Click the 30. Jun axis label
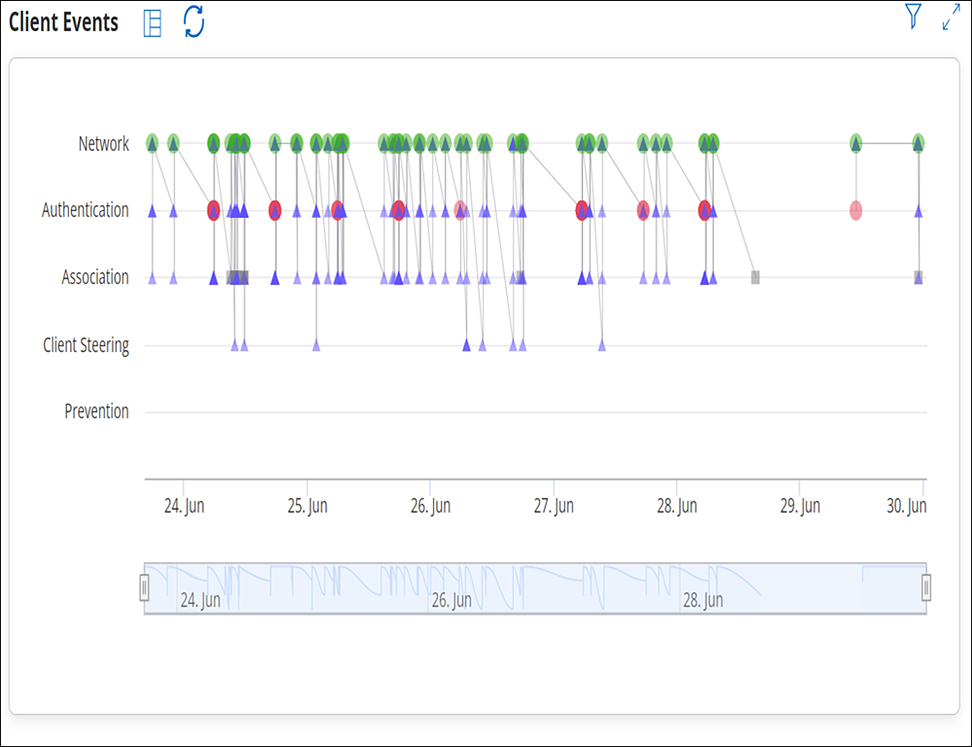 (x=906, y=506)
